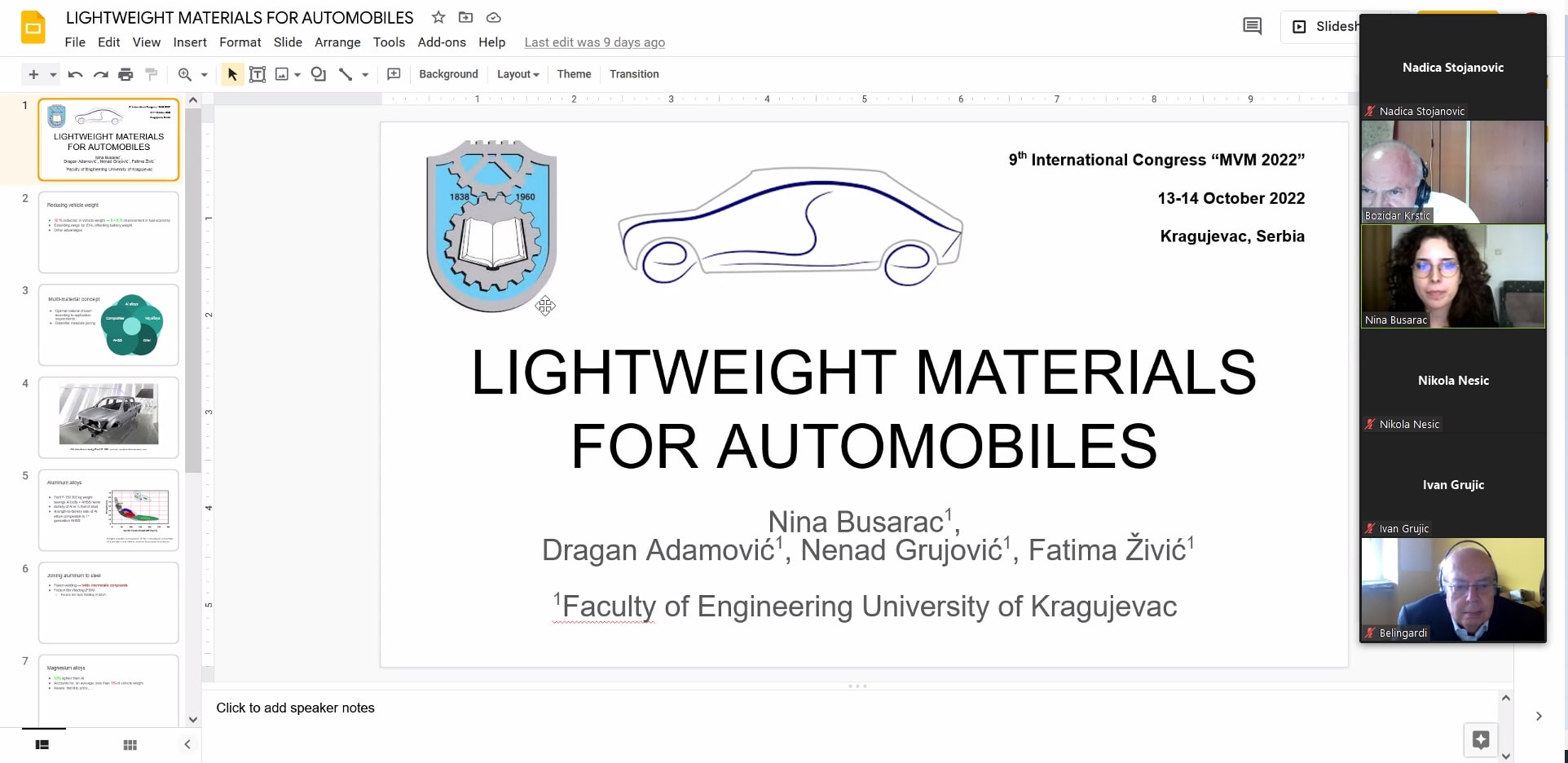Click the Explore button icon

tap(1481, 739)
